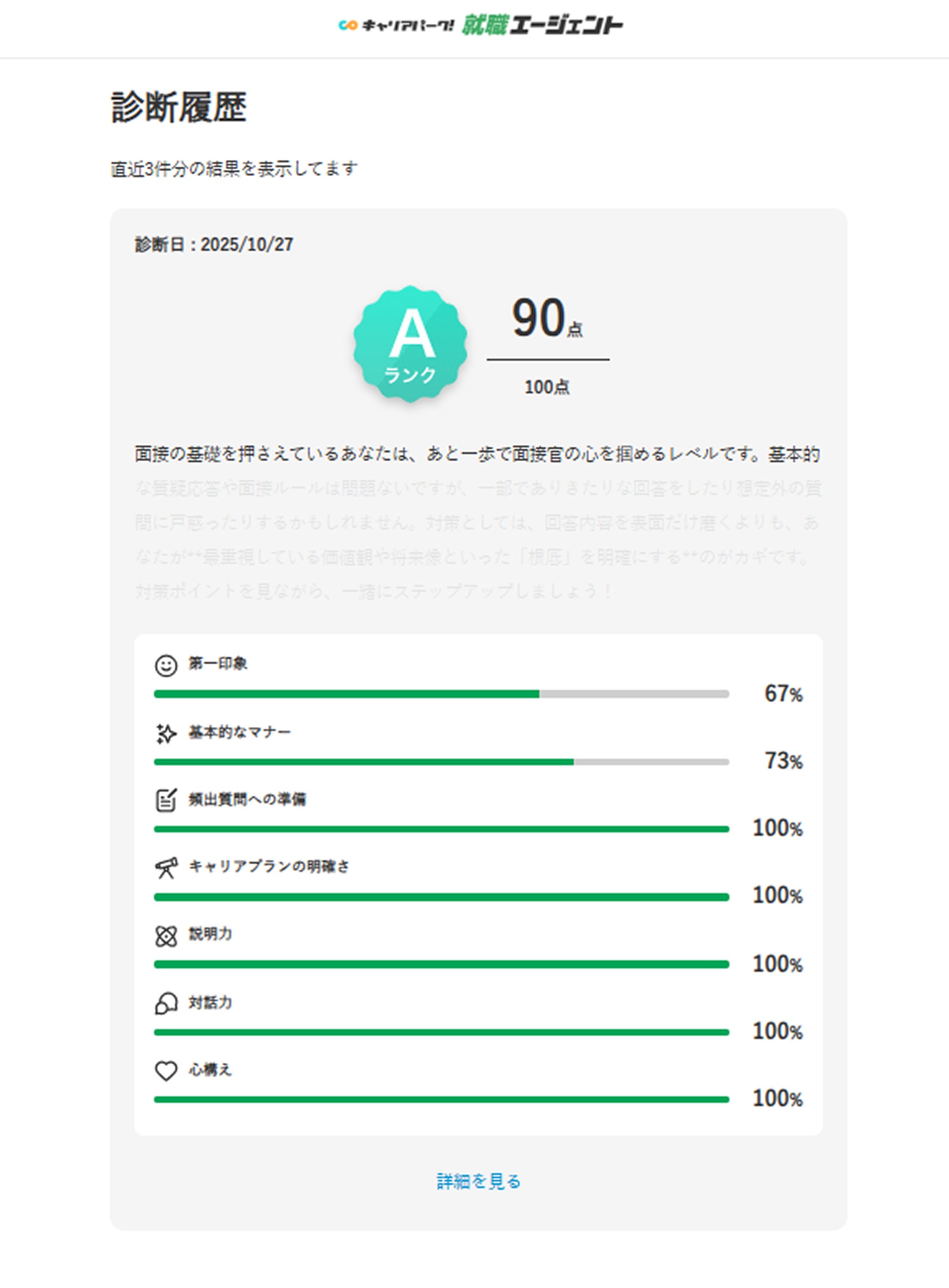The width and height of the screenshot is (949, 1288).
Task: Open the 詳細を見る link
Action: click(x=479, y=1181)
